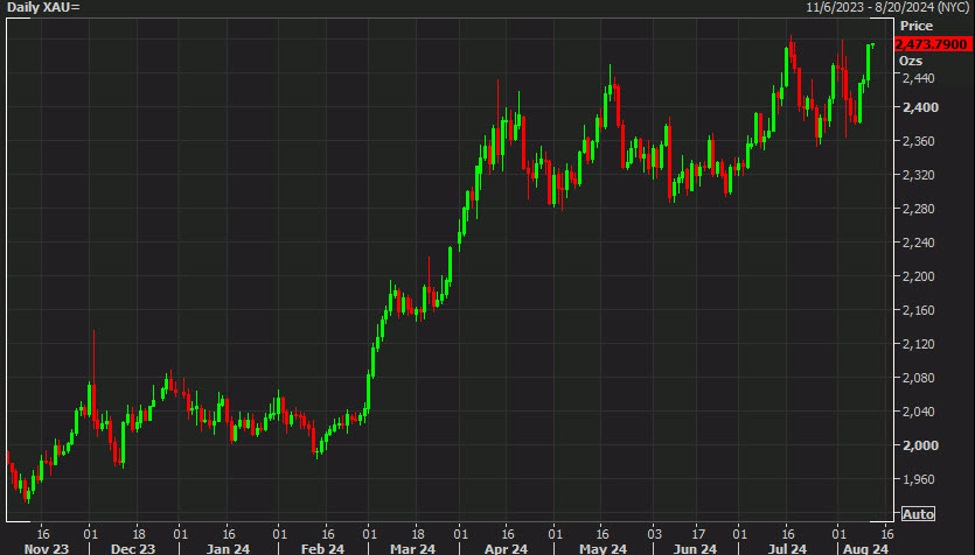Click the 2,000 price axis label
The height and width of the screenshot is (555, 975).
[920, 446]
